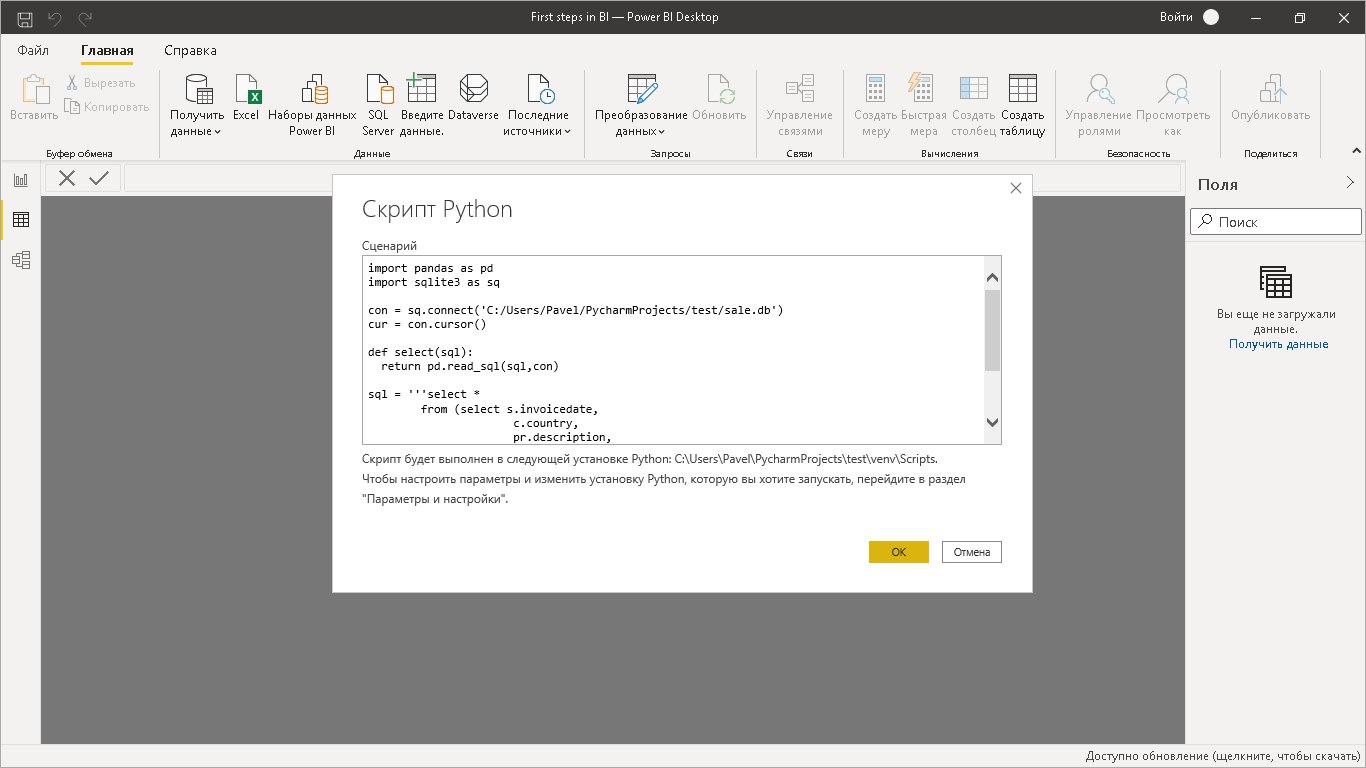Click the Redo arrow in title bar
Screen dimensions: 1366x768
click(x=85, y=18)
